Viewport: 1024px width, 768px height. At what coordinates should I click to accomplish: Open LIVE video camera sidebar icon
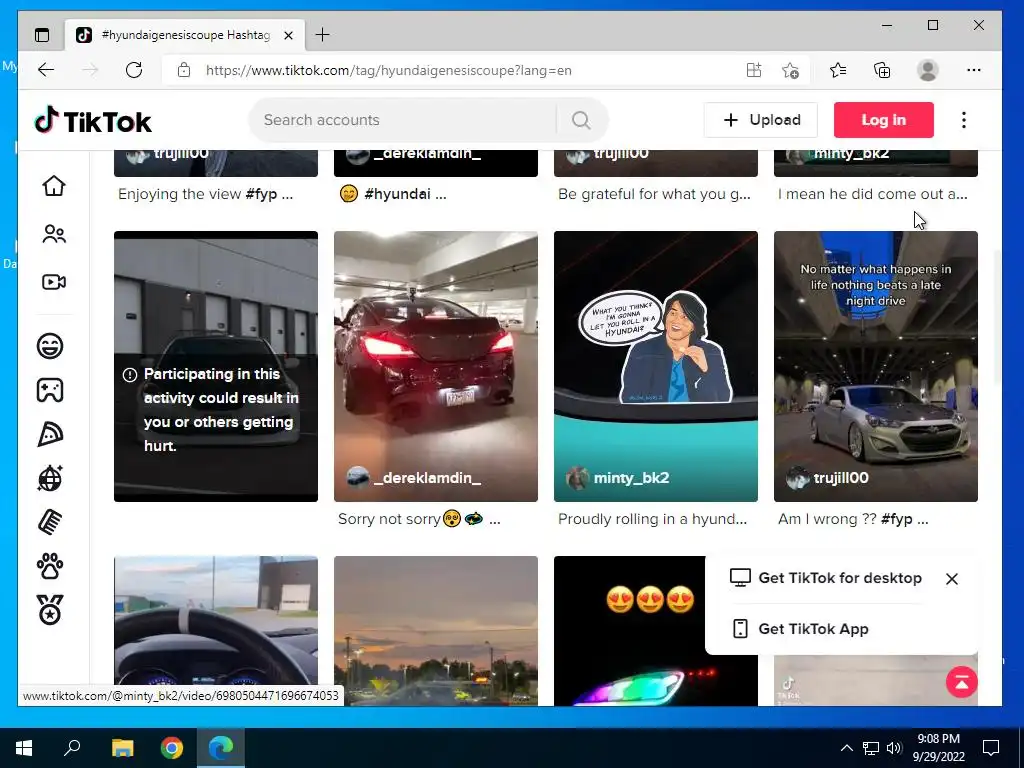pos(54,282)
